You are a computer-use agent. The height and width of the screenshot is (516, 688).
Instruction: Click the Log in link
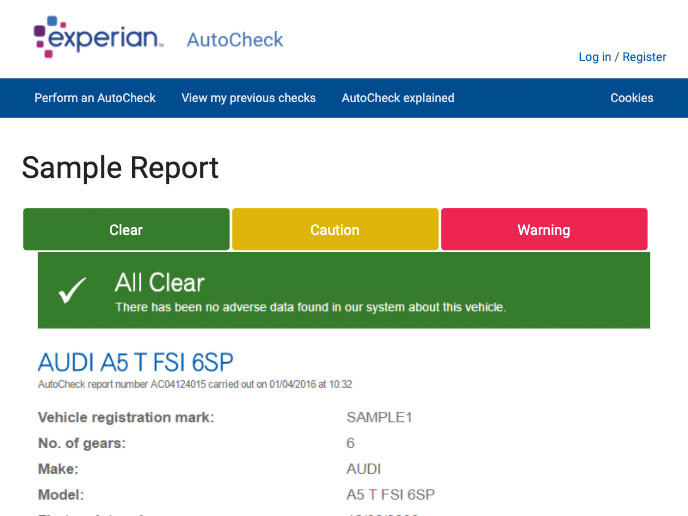594,57
